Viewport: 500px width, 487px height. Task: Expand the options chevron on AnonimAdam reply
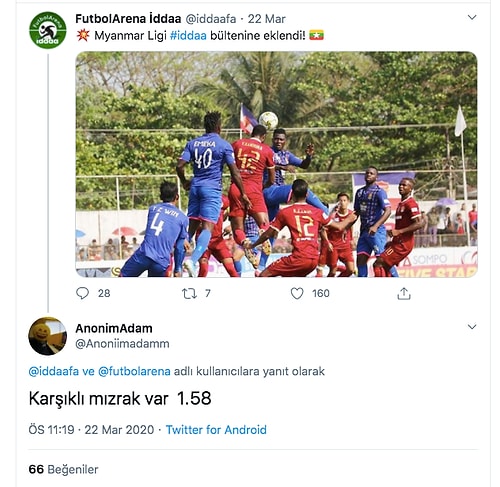(472, 327)
